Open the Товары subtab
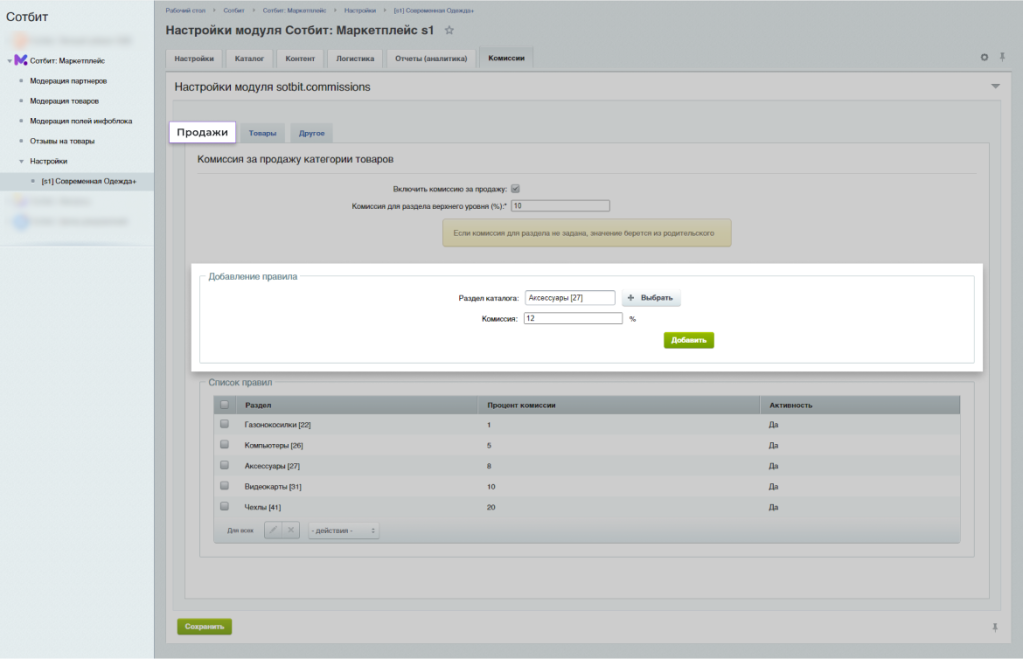 coord(262,133)
